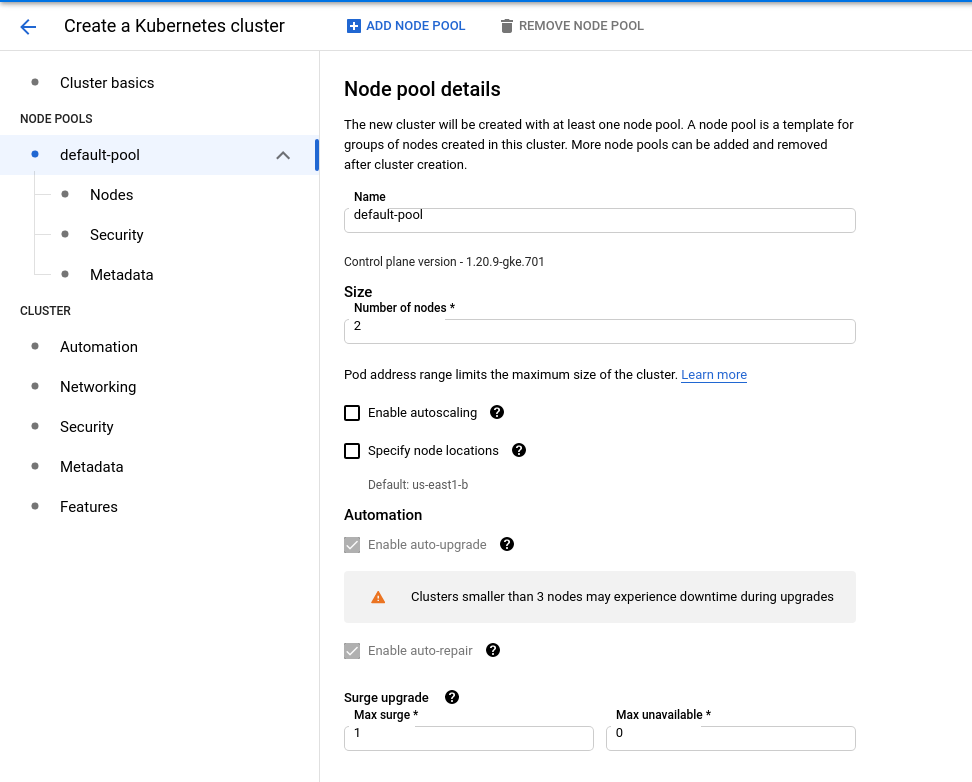Open Cluster basics in sidebar
Screen dimensions: 972x782
[x=107, y=83]
